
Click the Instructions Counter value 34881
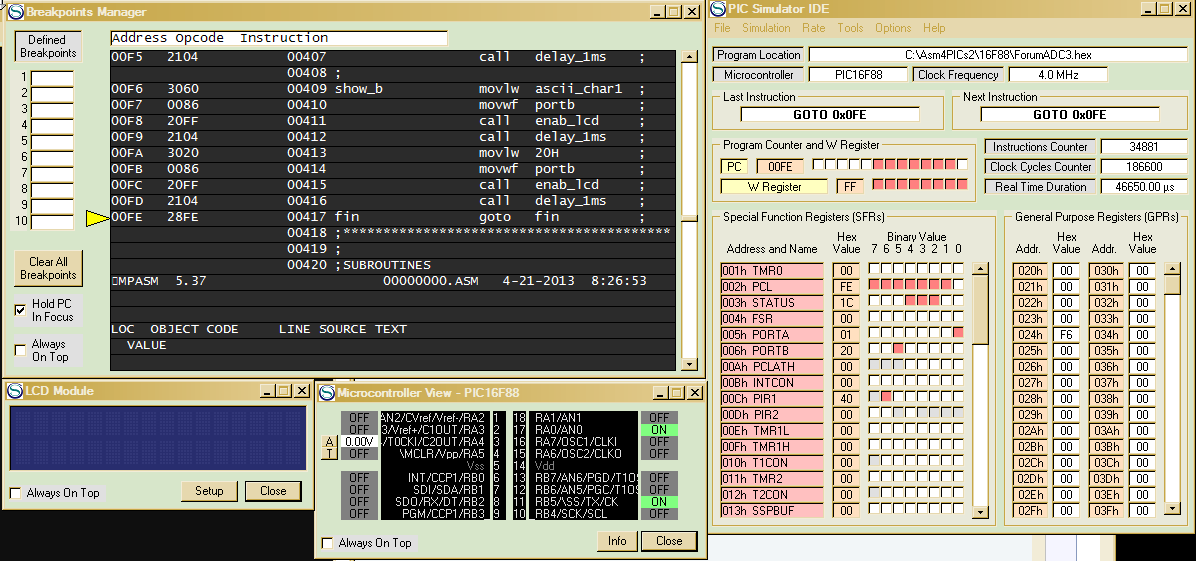(x=1143, y=147)
